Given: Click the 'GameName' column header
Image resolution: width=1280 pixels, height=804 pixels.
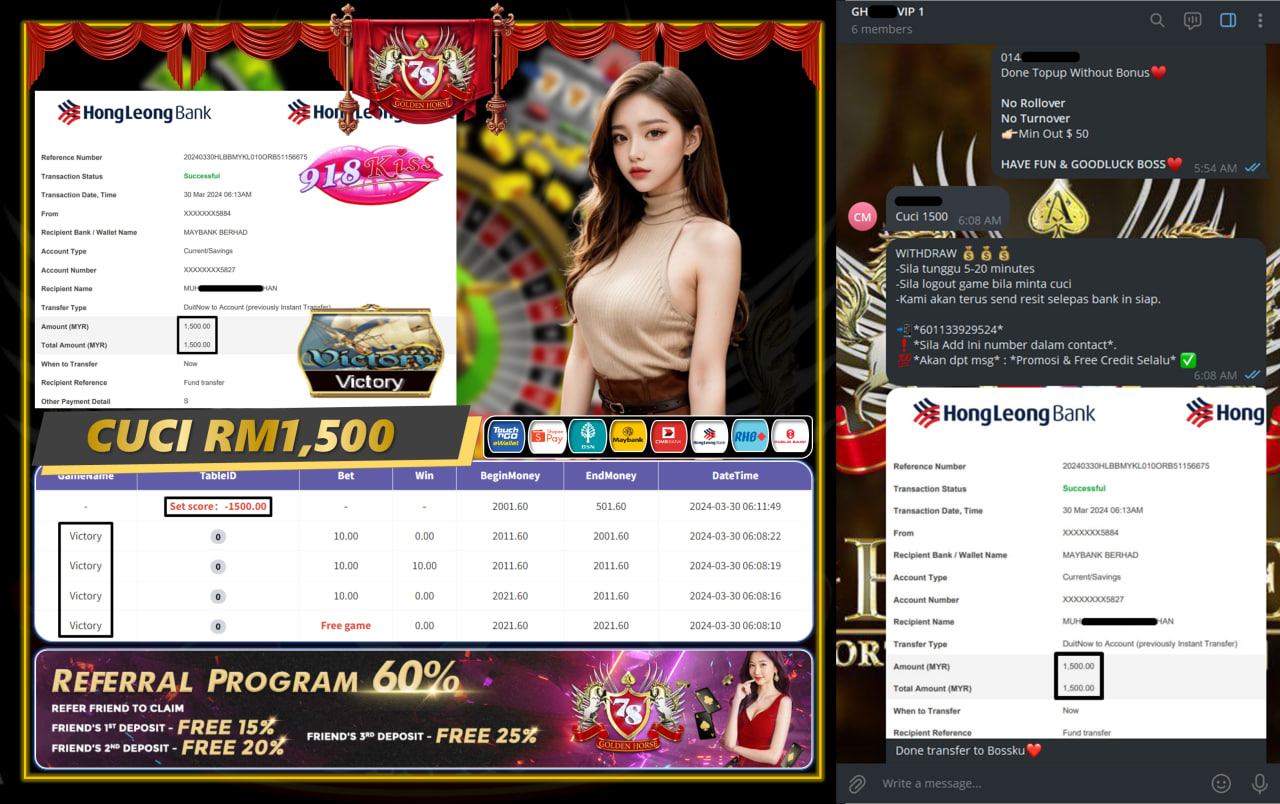Looking at the screenshot, I should (x=86, y=476).
